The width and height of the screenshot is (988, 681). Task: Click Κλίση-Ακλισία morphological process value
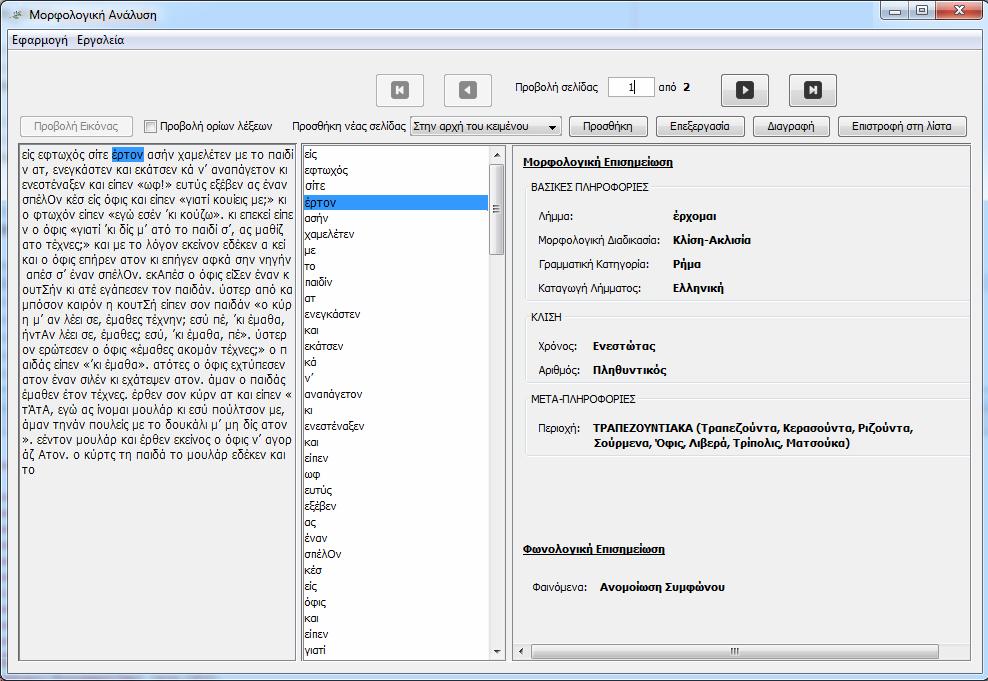click(x=712, y=240)
